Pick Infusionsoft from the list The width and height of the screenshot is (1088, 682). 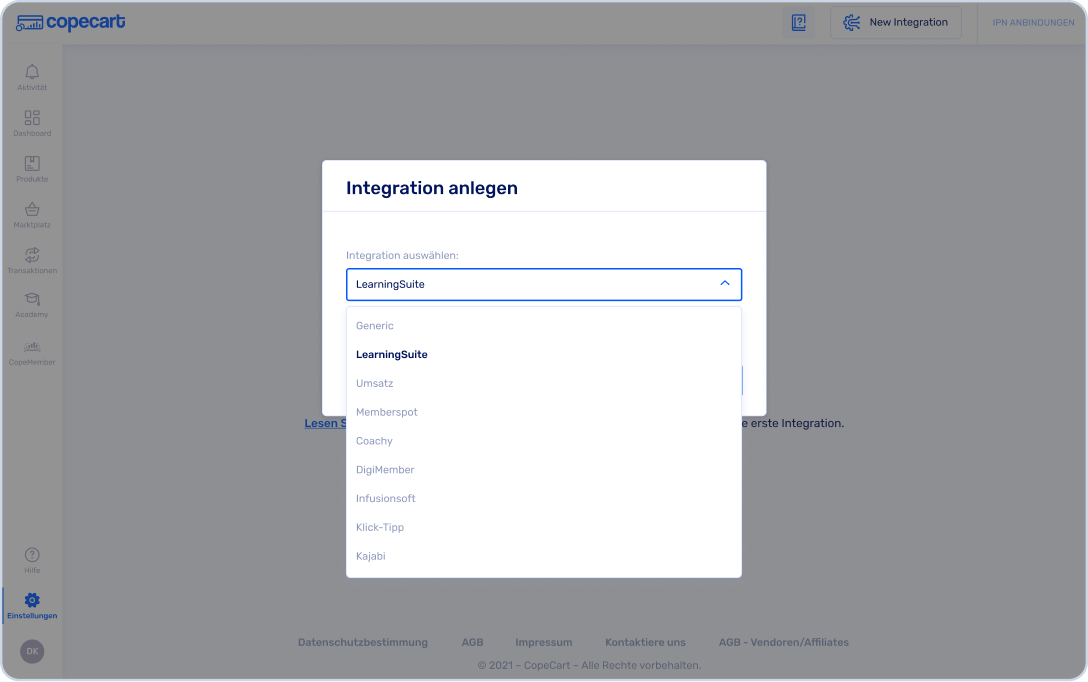(544, 499)
